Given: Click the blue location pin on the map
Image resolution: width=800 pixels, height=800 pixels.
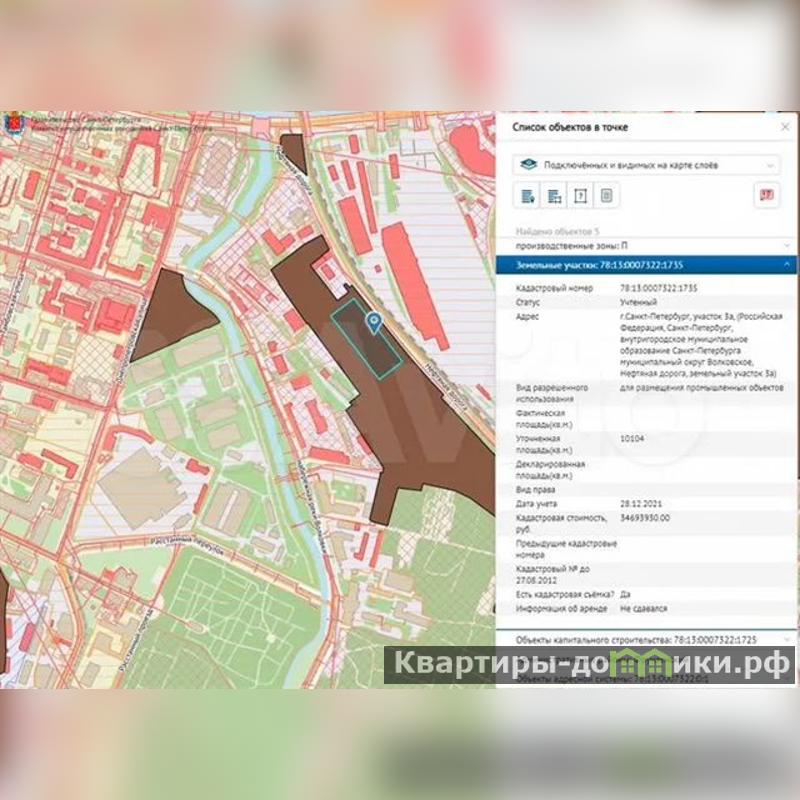Looking at the screenshot, I should click(x=374, y=321).
